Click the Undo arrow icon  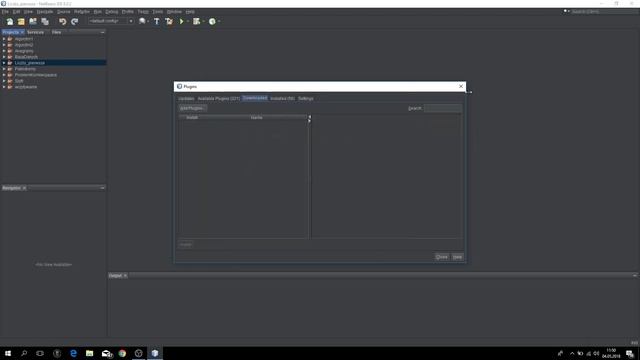tap(62, 21)
